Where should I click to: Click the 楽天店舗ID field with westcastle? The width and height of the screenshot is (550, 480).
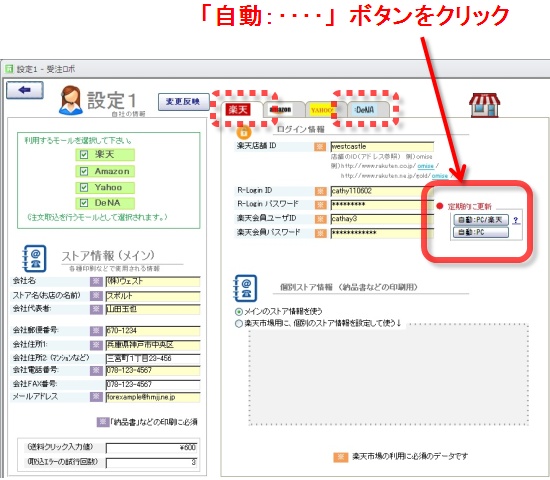[382, 146]
